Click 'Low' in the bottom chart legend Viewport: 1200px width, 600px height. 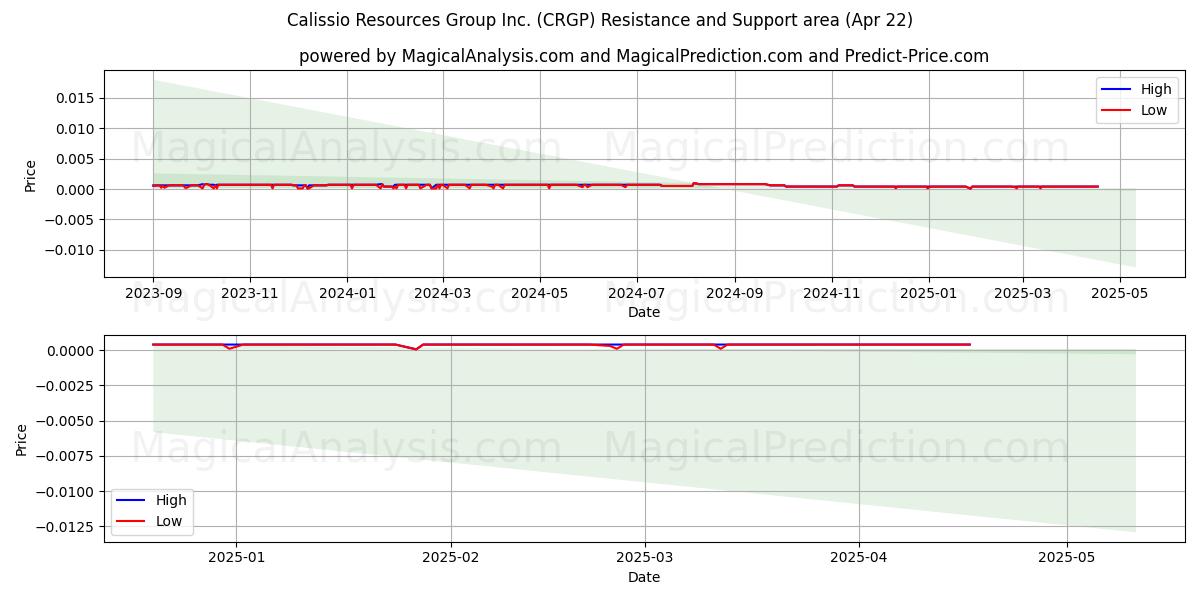pos(169,521)
